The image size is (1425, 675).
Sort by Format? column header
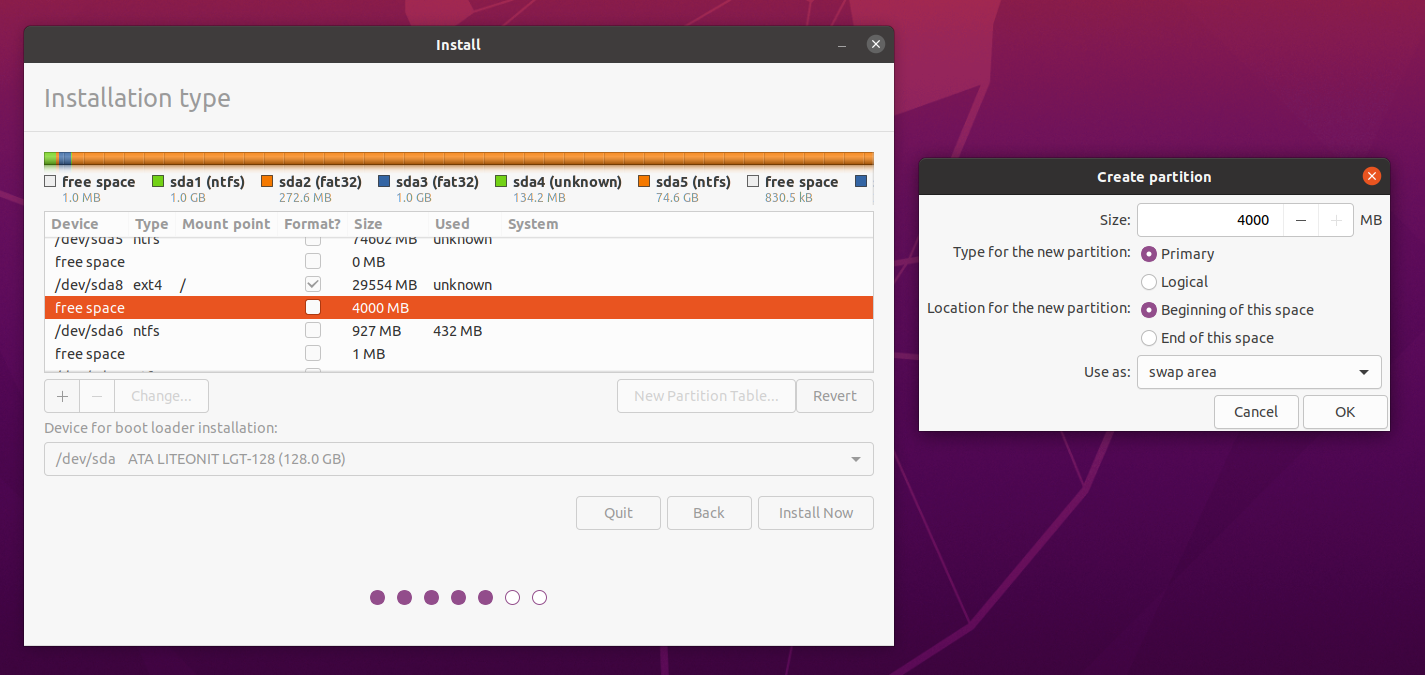point(312,224)
